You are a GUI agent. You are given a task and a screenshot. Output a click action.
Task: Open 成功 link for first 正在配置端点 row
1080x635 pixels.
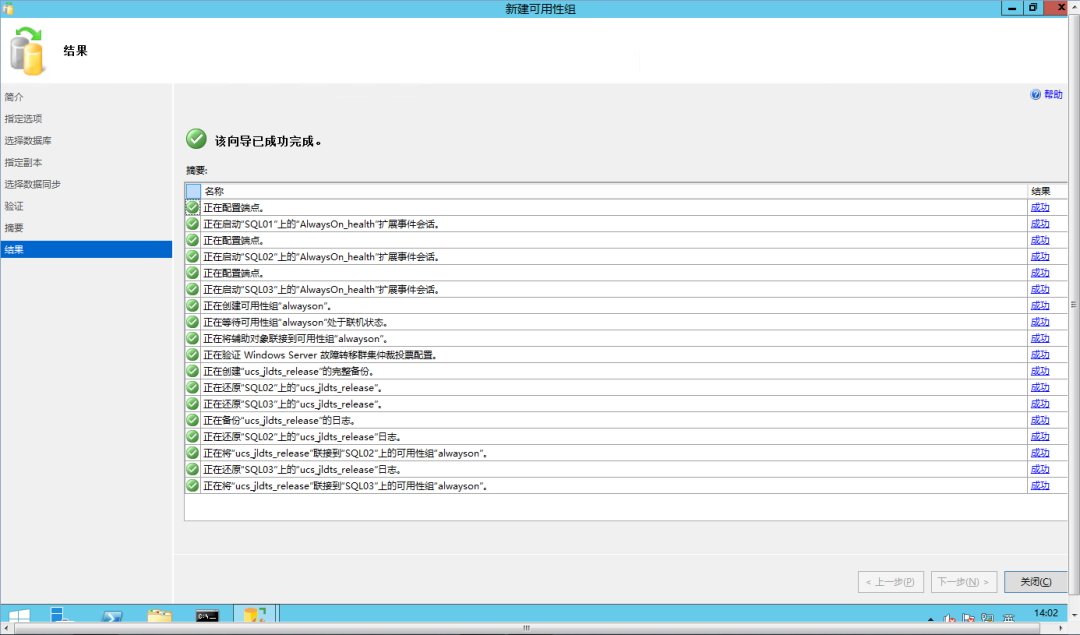(1039, 207)
